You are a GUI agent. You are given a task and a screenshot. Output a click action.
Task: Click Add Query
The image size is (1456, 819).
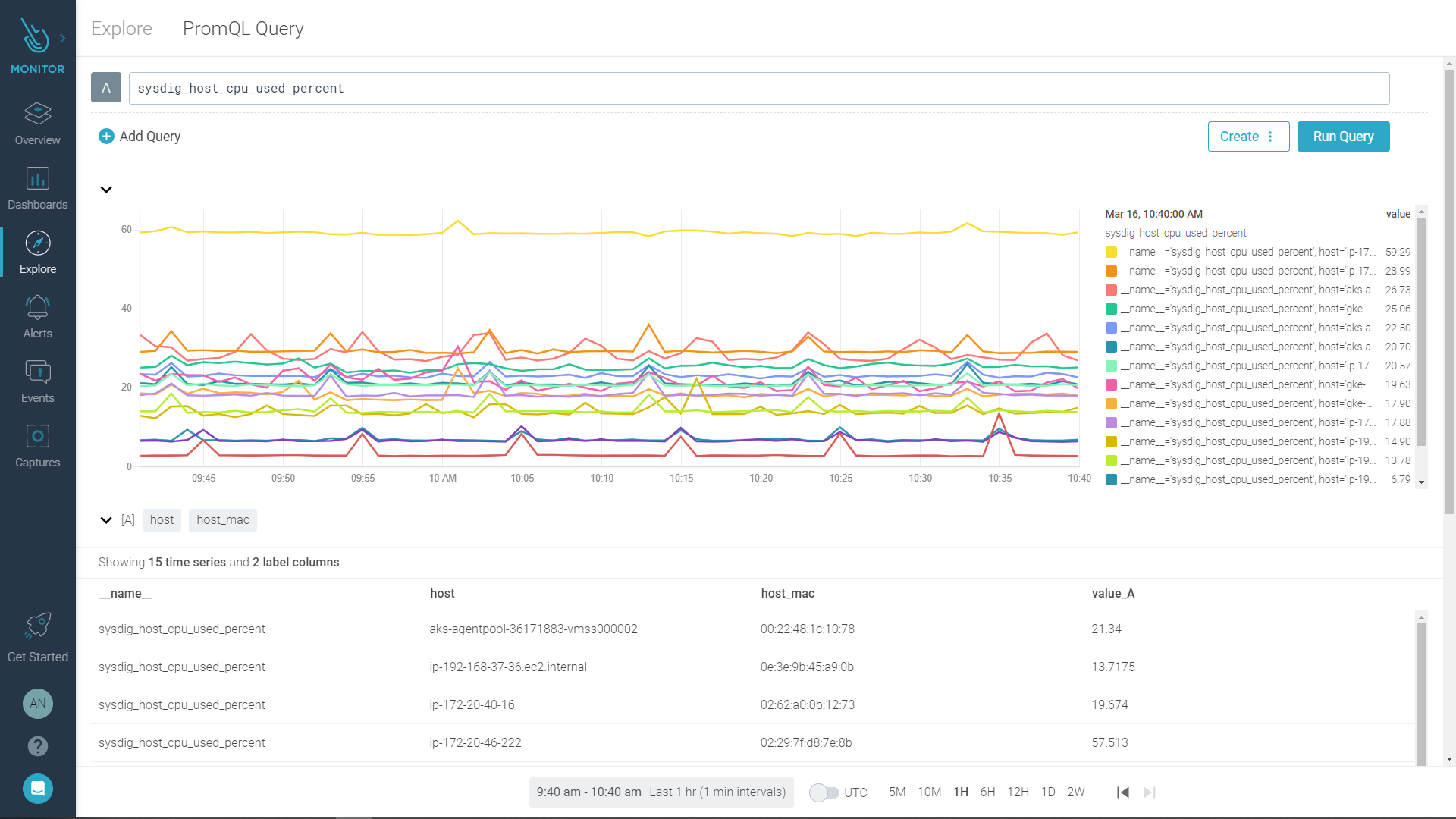[140, 136]
